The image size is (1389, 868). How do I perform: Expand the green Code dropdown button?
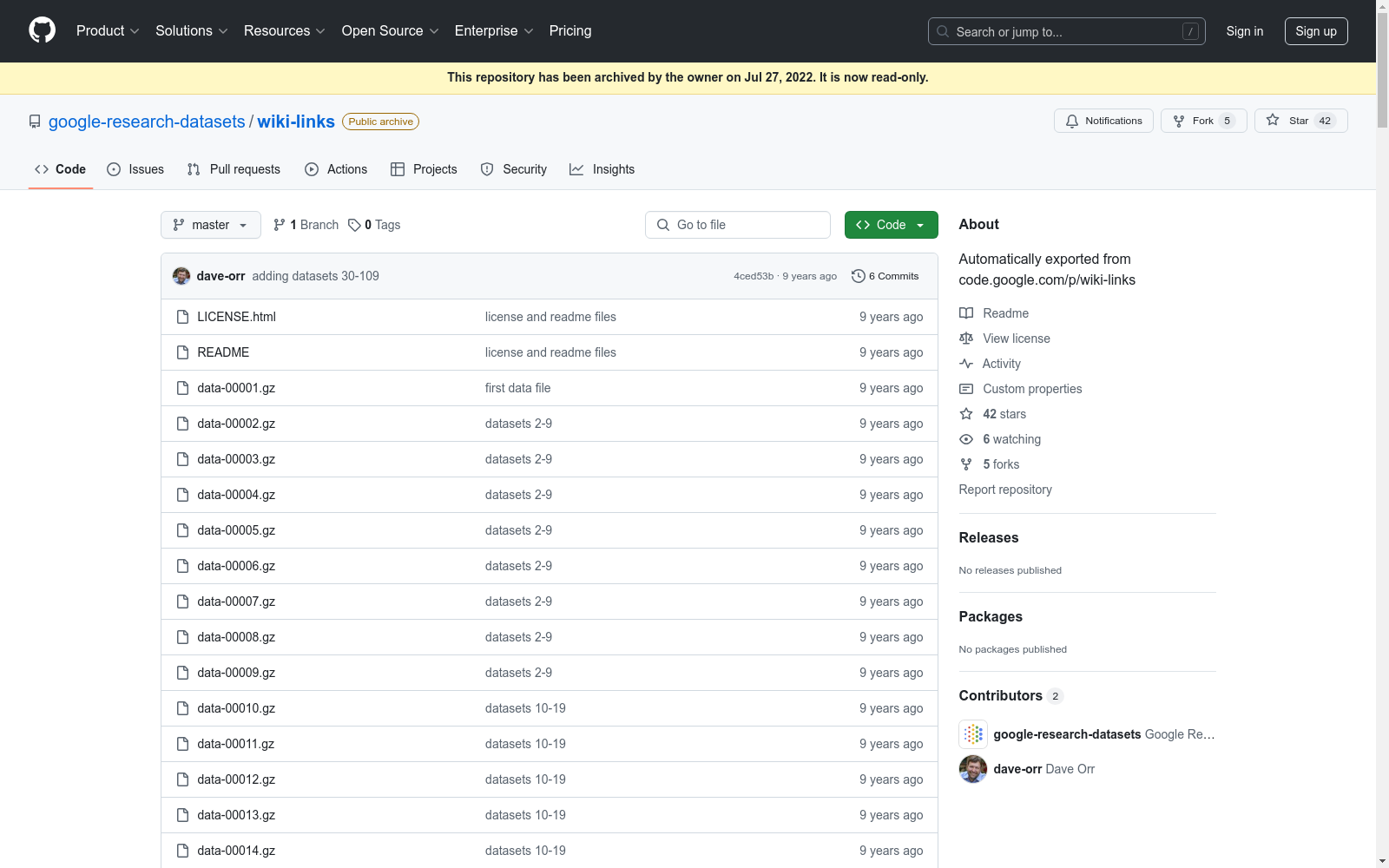click(x=892, y=225)
